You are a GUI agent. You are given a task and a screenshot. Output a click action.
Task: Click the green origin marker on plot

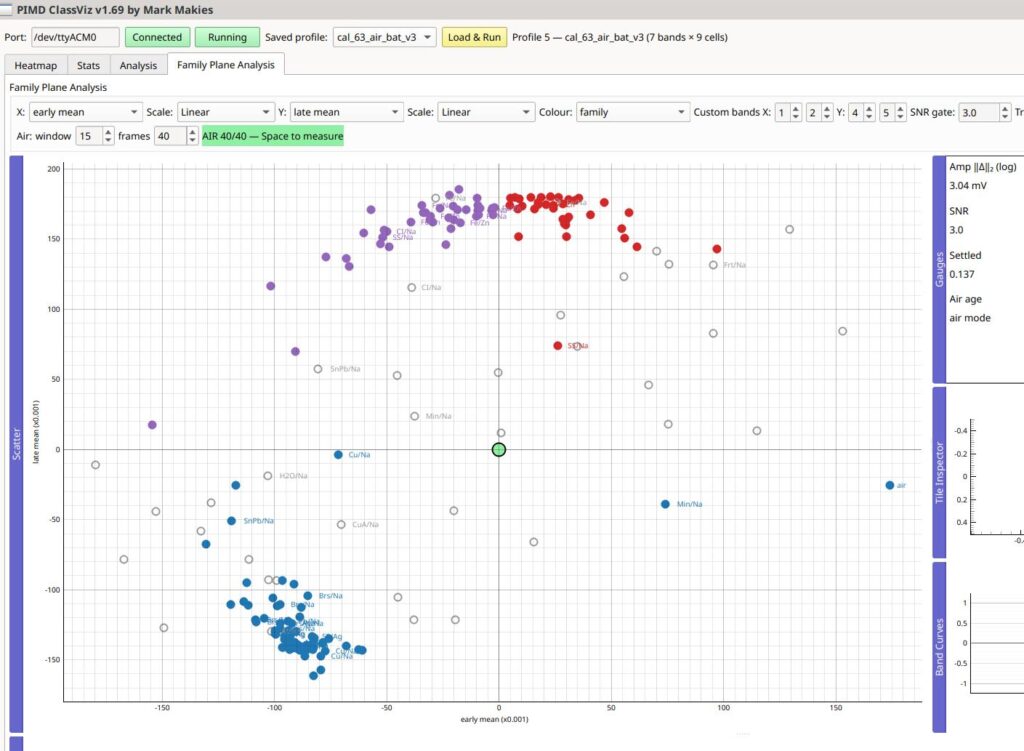(x=499, y=449)
